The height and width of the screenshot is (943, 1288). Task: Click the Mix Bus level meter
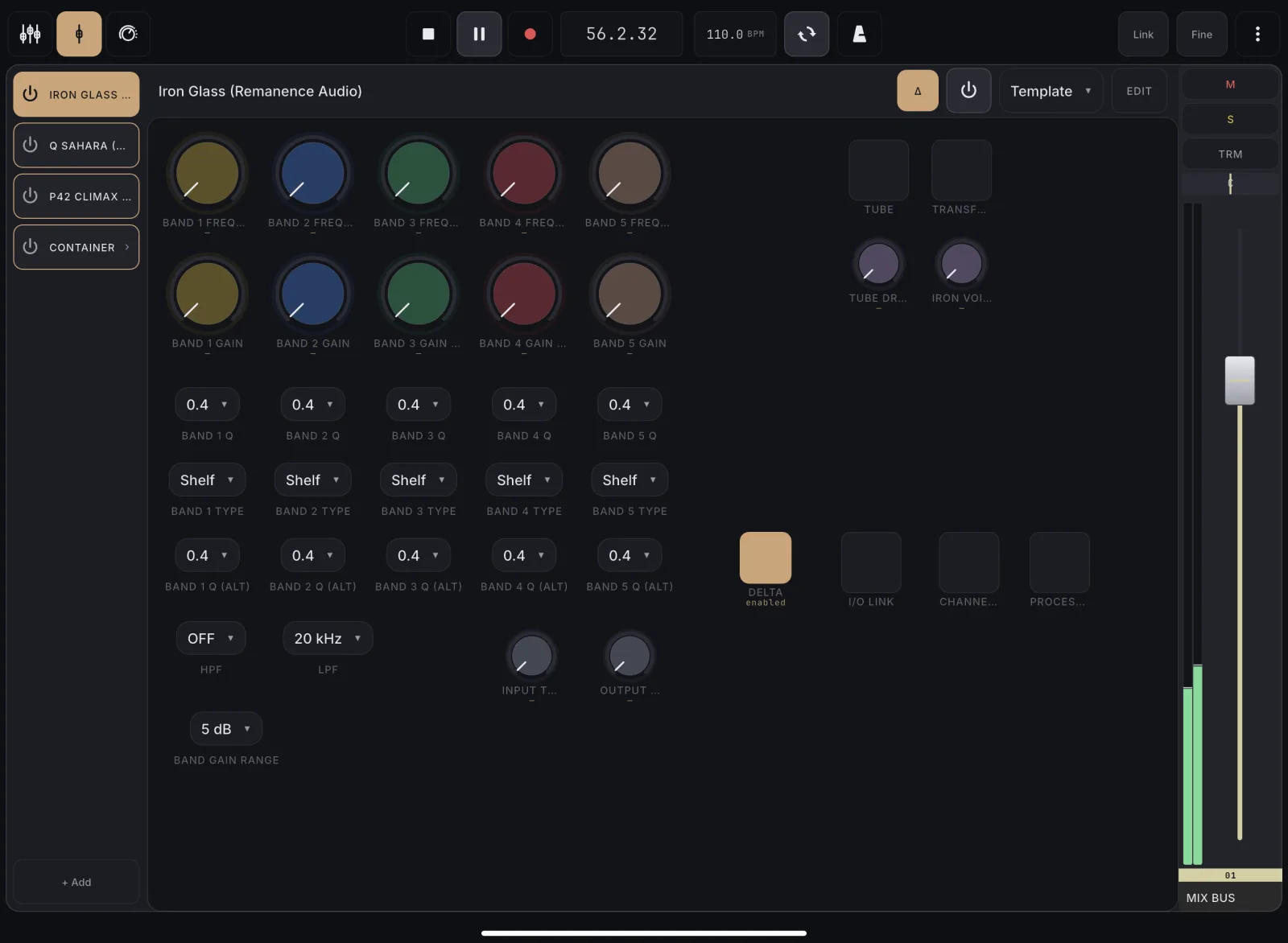[x=1193, y=533]
